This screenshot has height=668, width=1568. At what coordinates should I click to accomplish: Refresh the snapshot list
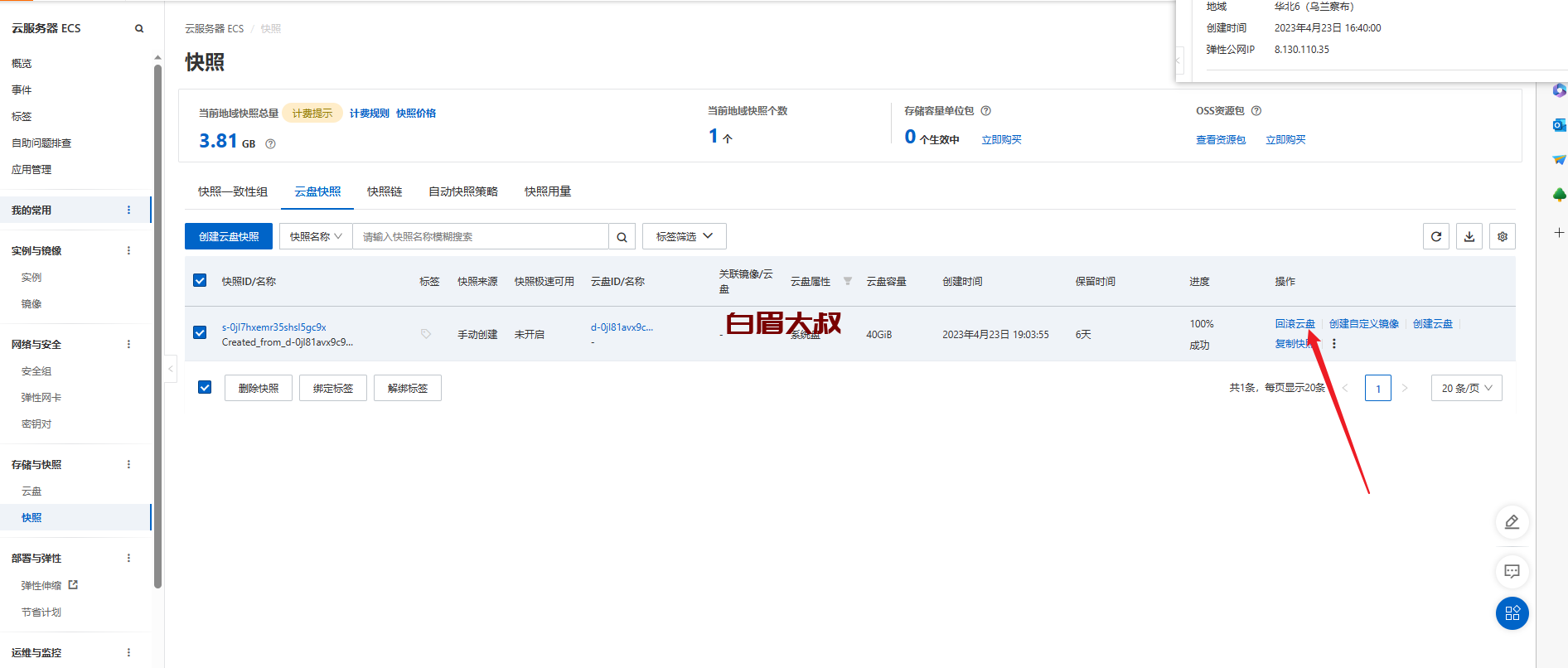point(1436,237)
